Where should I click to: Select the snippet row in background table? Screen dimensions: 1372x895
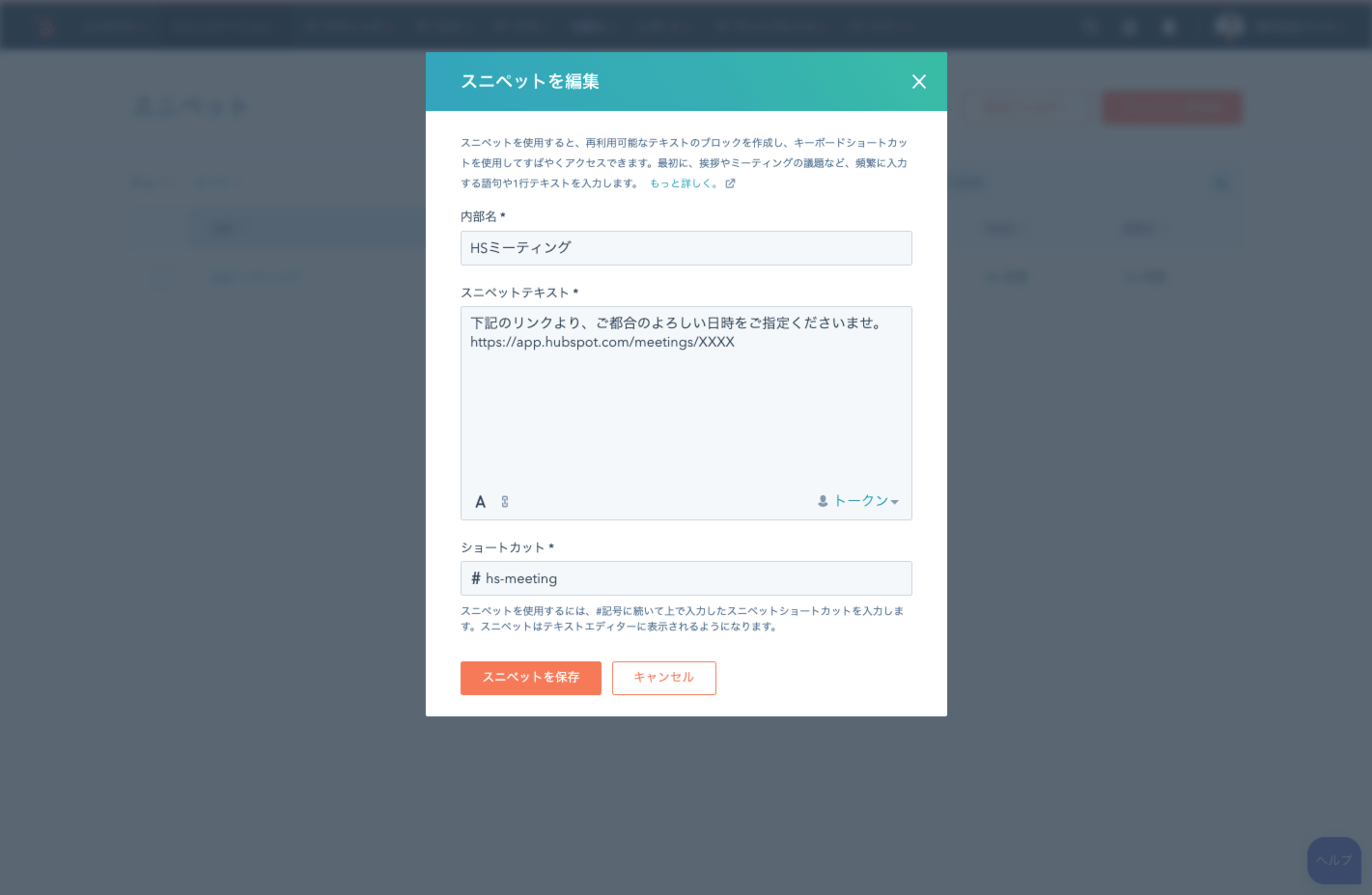[x=256, y=278]
